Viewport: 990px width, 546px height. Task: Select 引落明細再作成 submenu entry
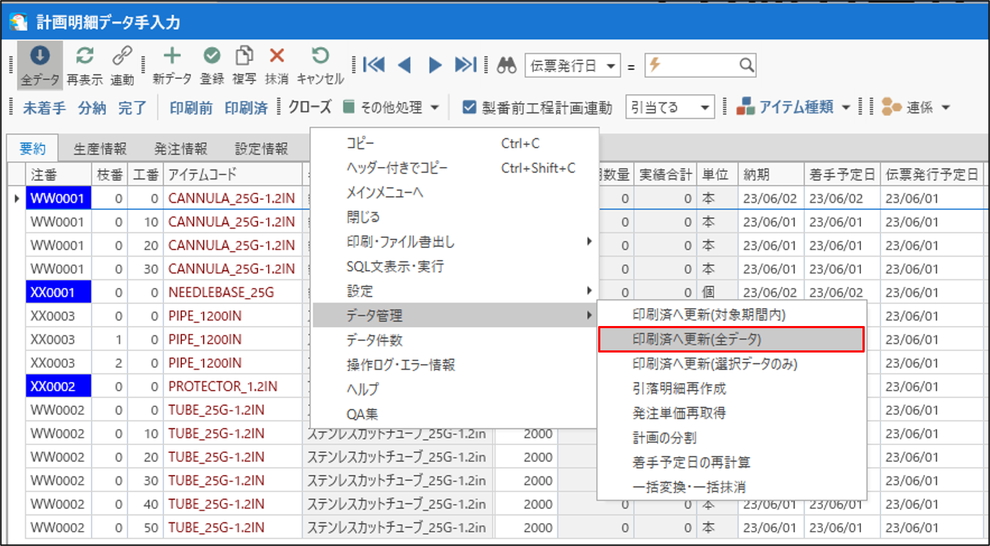click(x=732, y=388)
